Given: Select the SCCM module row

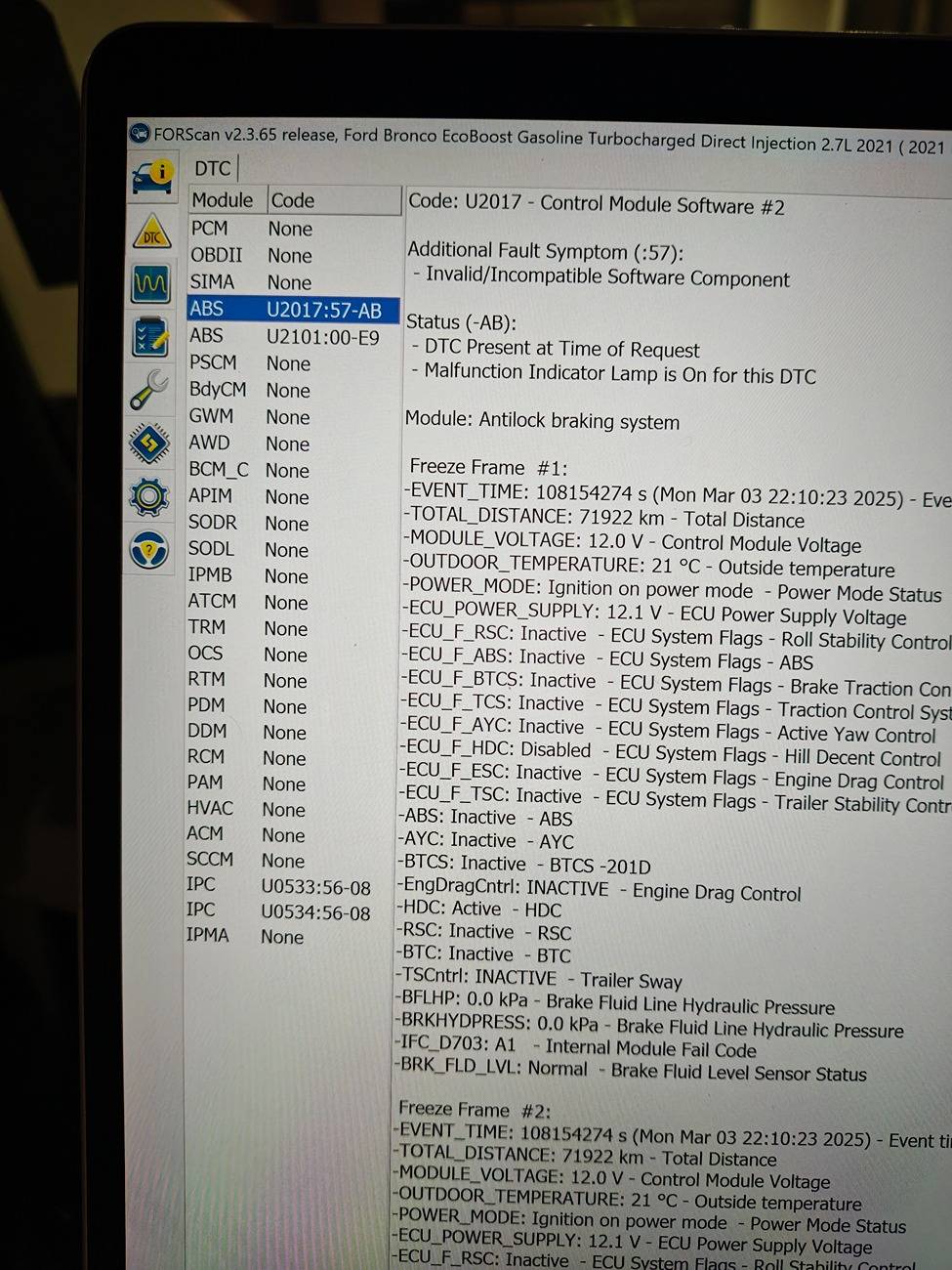Looking at the screenshot, I should coord(290,860).
